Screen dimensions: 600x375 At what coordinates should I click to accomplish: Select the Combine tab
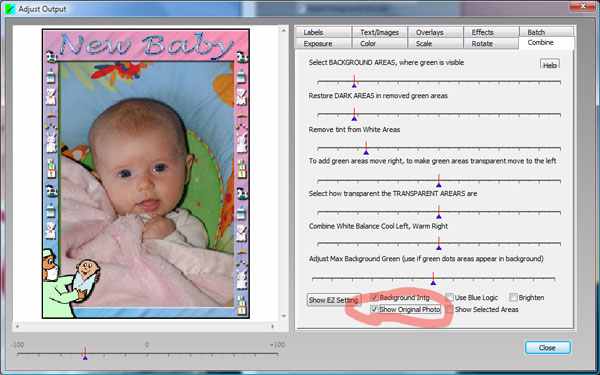[x=546, y=43]
